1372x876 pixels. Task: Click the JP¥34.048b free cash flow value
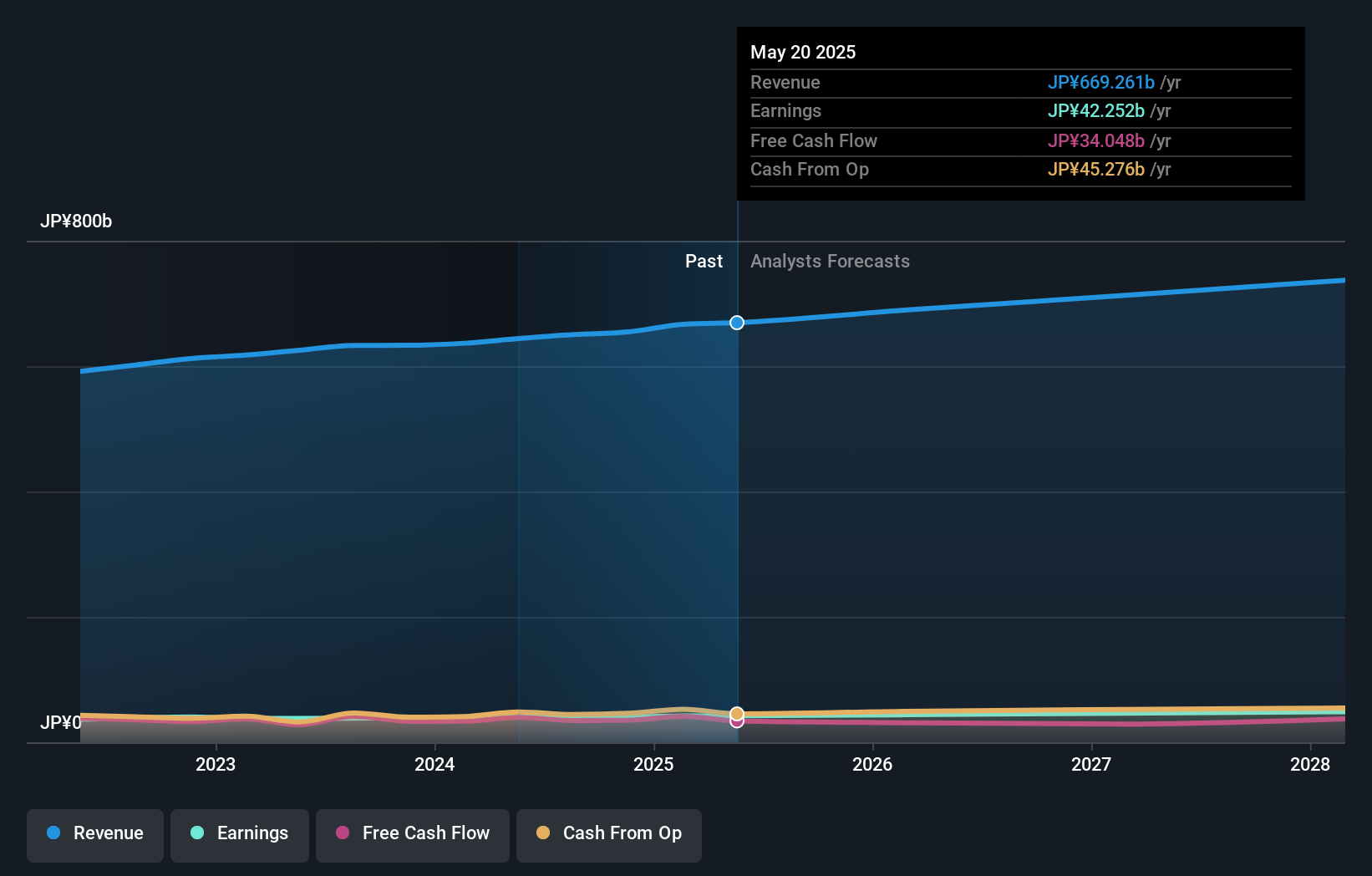coord(1096,141)
